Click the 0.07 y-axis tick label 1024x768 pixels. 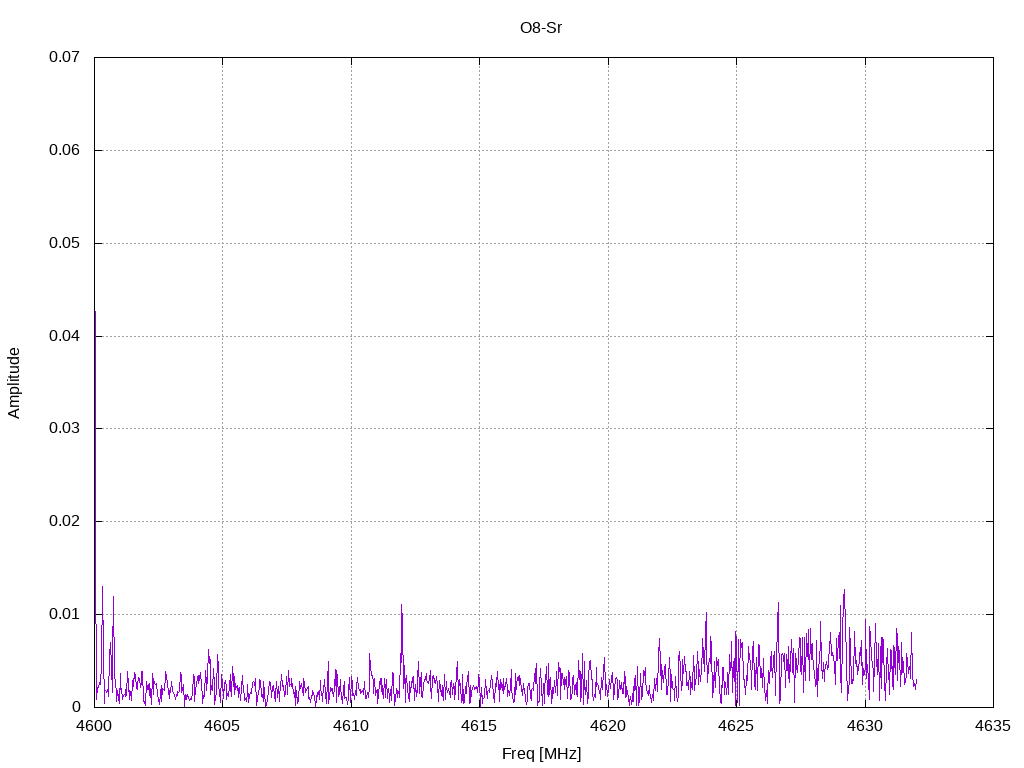pyautogui.click(x=64, y=57)
